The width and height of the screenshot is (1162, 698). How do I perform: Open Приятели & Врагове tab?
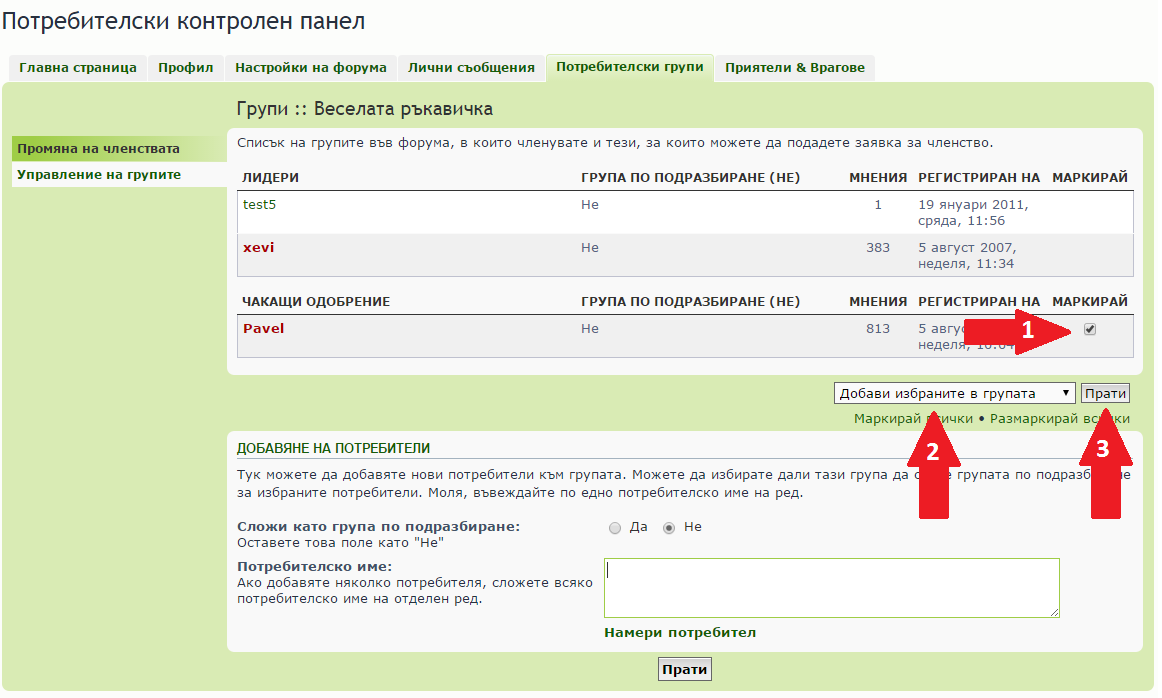click(795, 68)
